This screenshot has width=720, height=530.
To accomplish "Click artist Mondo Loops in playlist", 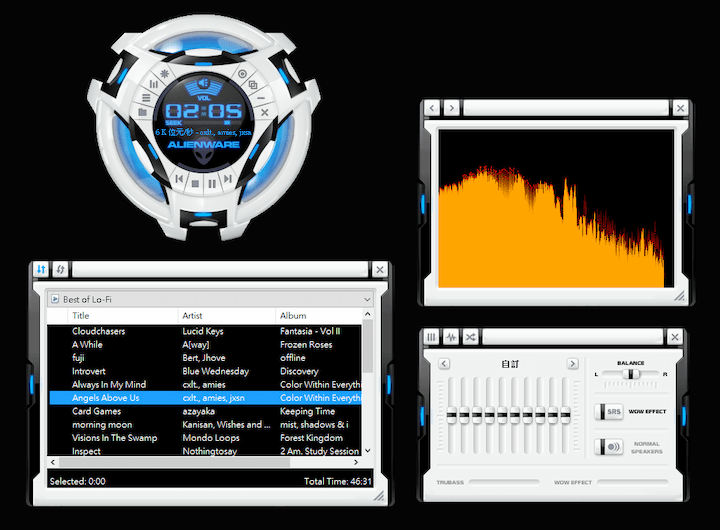I will (x=211, y=438).
